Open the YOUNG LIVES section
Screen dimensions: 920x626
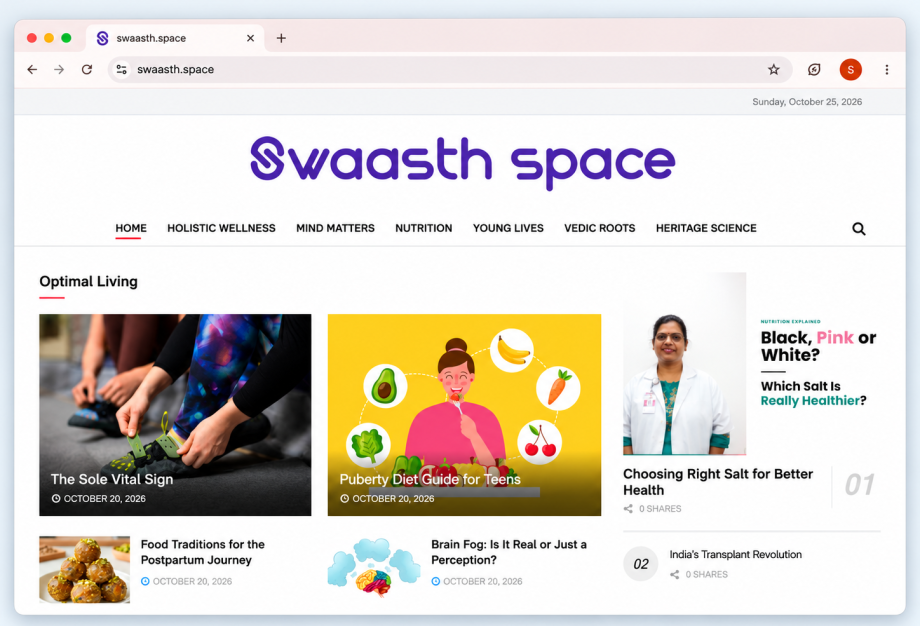(508, 228)
